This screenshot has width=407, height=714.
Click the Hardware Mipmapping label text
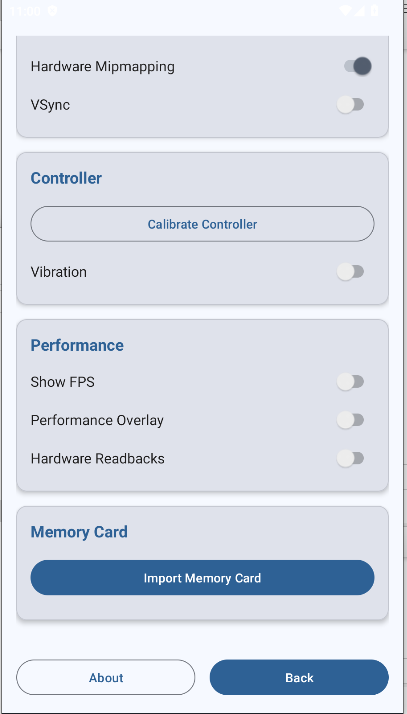102,67
